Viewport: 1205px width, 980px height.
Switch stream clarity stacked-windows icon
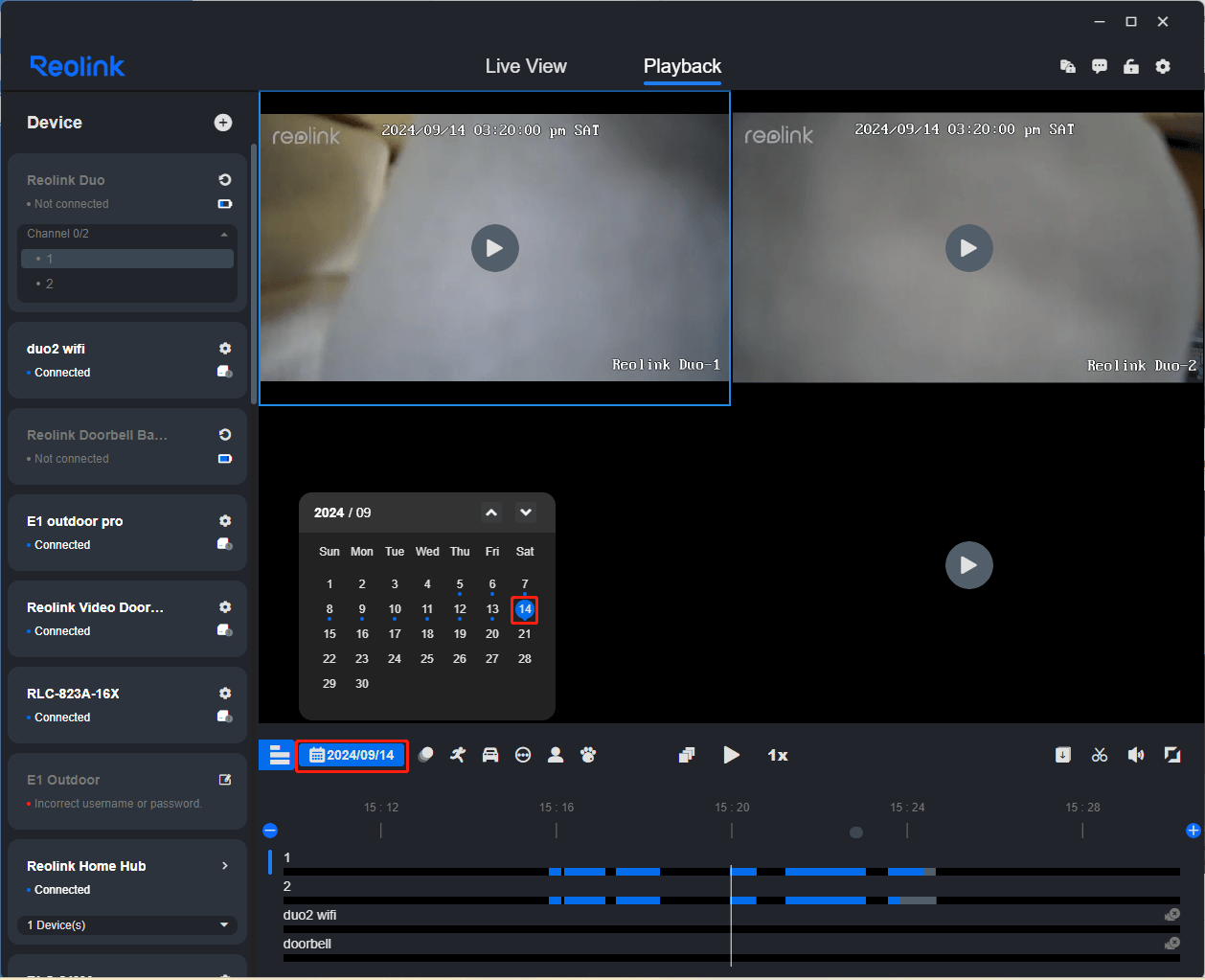pos(687,755)
